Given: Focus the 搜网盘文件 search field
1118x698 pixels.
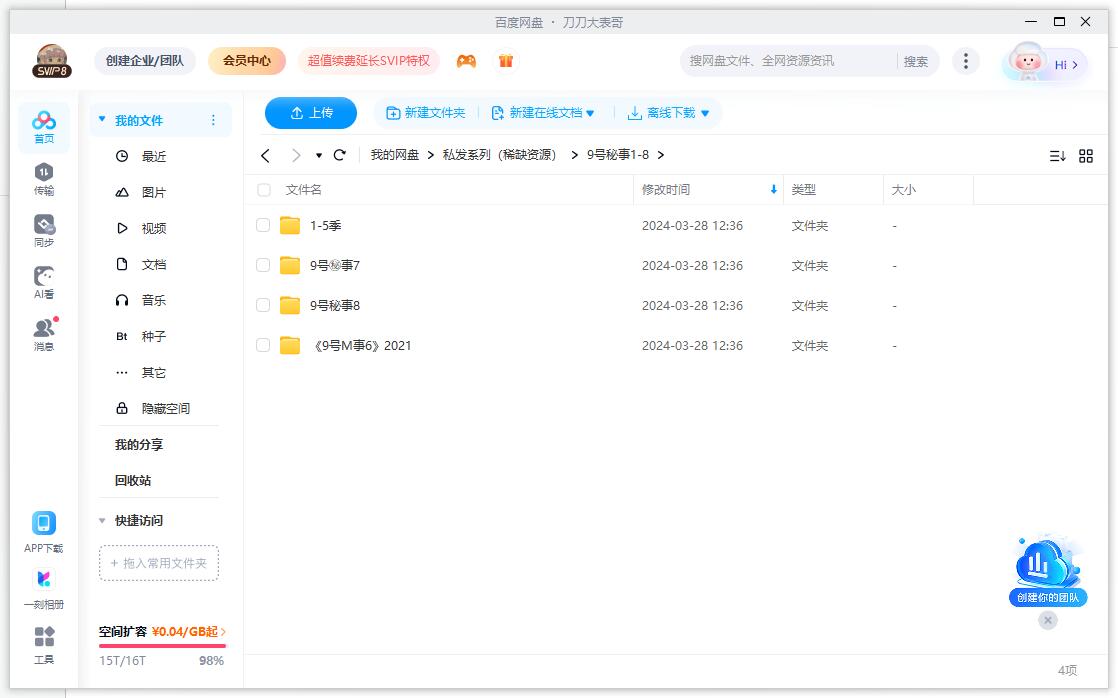Looking at the screenshot, I should (x=788, y=61).
